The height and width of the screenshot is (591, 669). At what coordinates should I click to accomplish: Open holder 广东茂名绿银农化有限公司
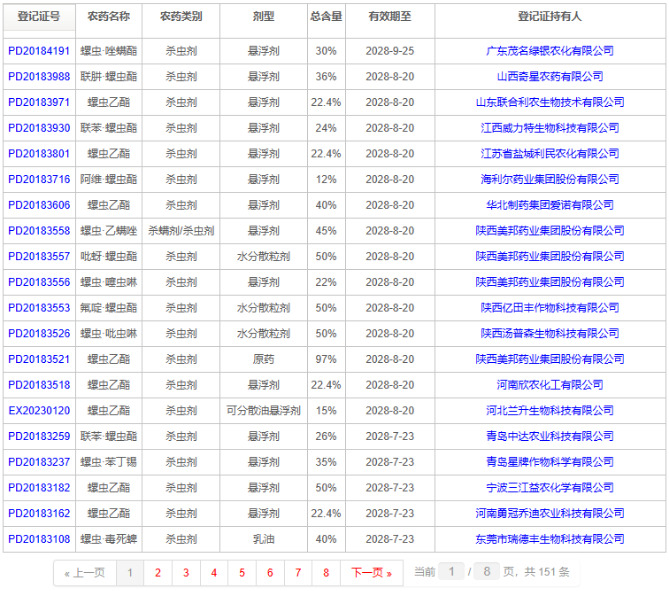pyautogui.click(x=550, y=51)
